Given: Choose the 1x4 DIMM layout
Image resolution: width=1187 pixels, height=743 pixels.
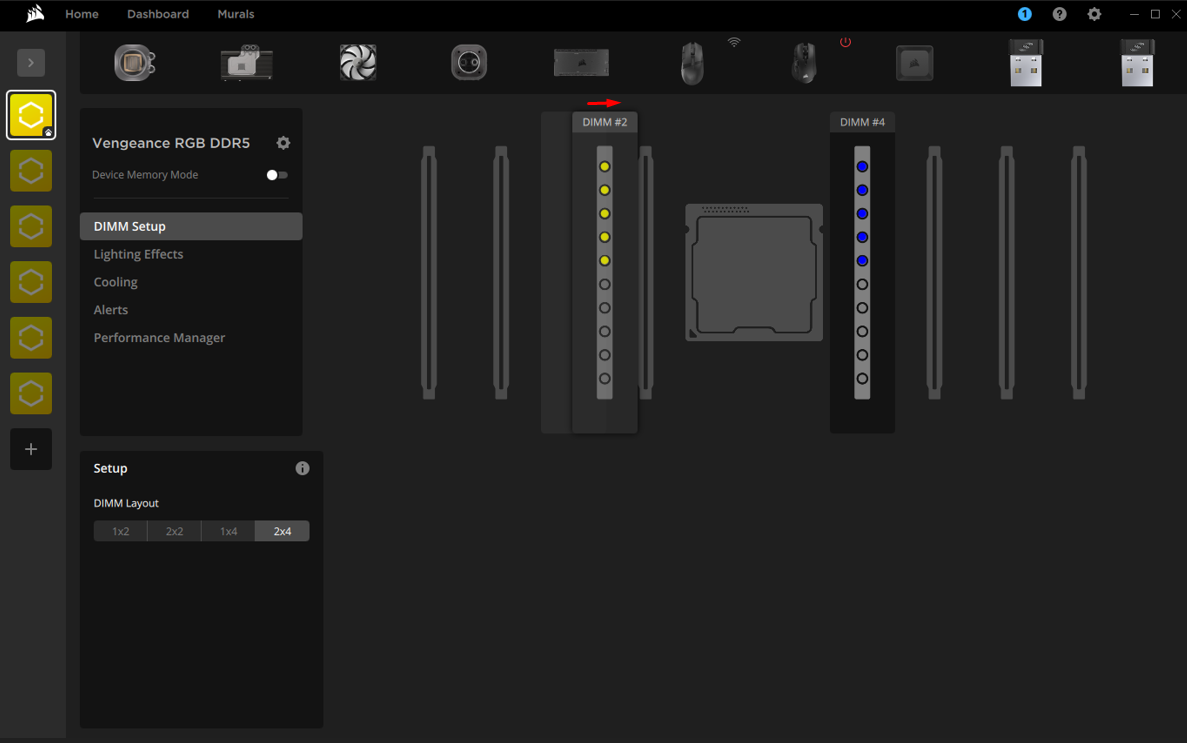Looking at the screenshot, I should pyautogui.click(x=229, y=531).
